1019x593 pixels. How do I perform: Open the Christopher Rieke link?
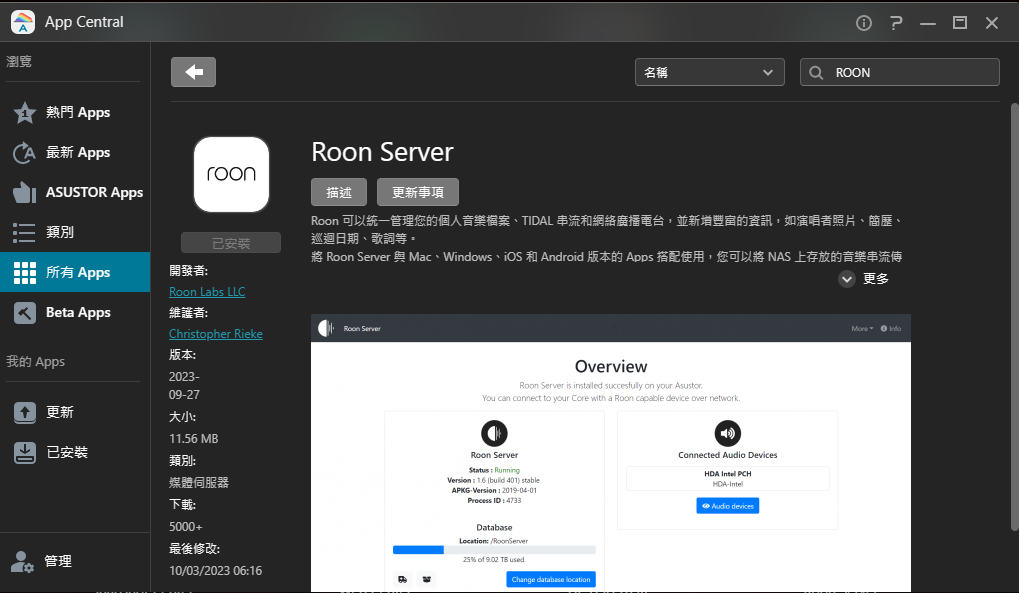216,334
